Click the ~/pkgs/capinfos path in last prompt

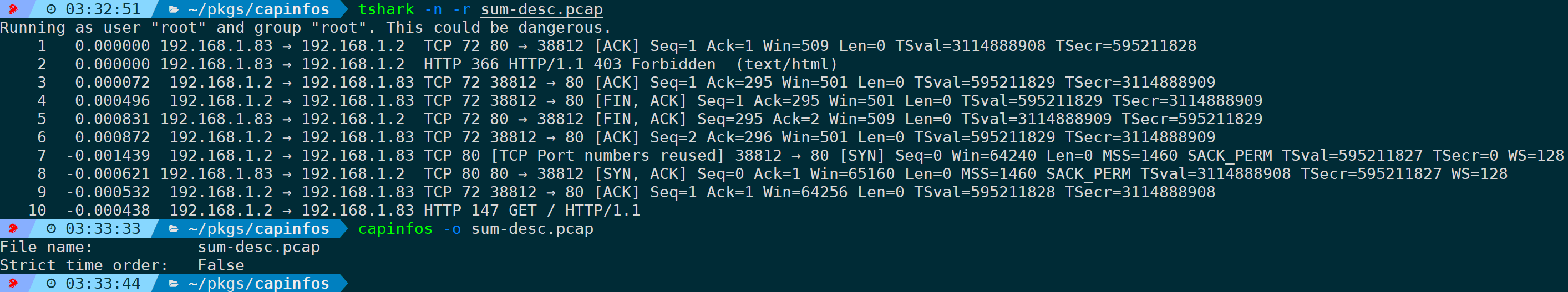pyautogui.click(x=258, y=284)
